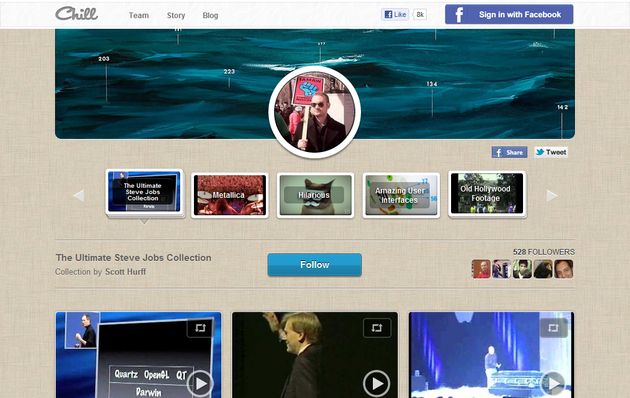The width and height of the screenshot is (630, 398).
Task: Click repost icon on the right stage video
Action: coord(553,328)
